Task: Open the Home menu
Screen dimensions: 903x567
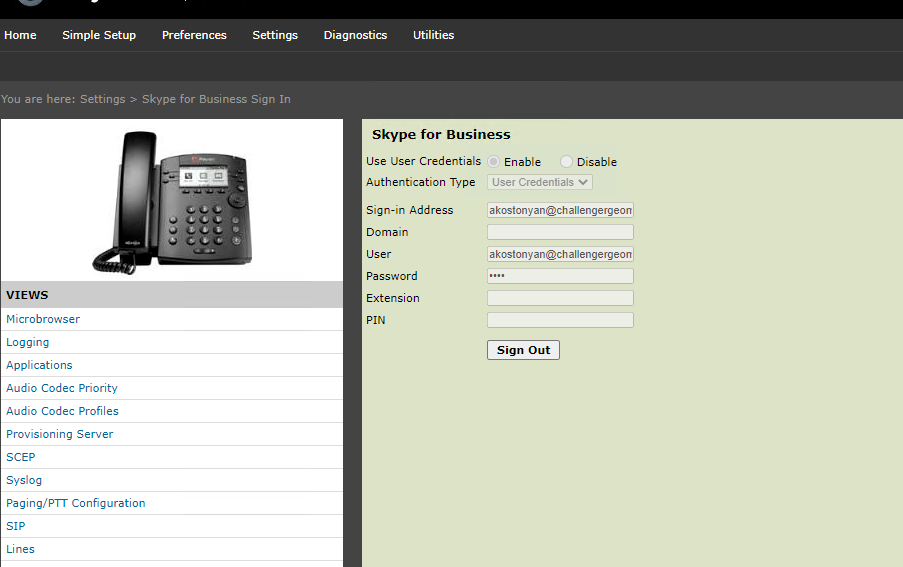Action: point(20,35)
